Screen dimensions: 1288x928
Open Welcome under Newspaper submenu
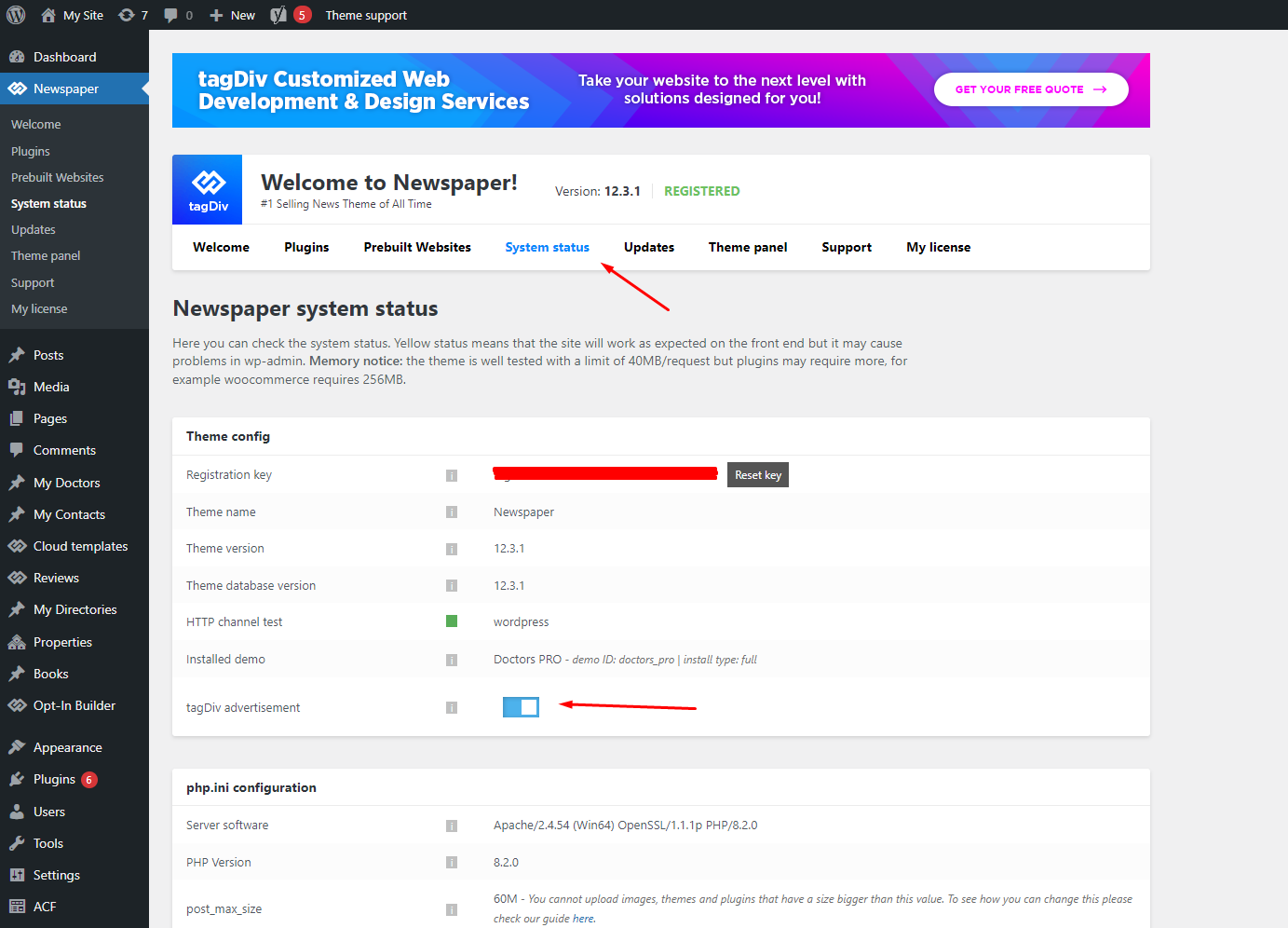tap(36, 124)
